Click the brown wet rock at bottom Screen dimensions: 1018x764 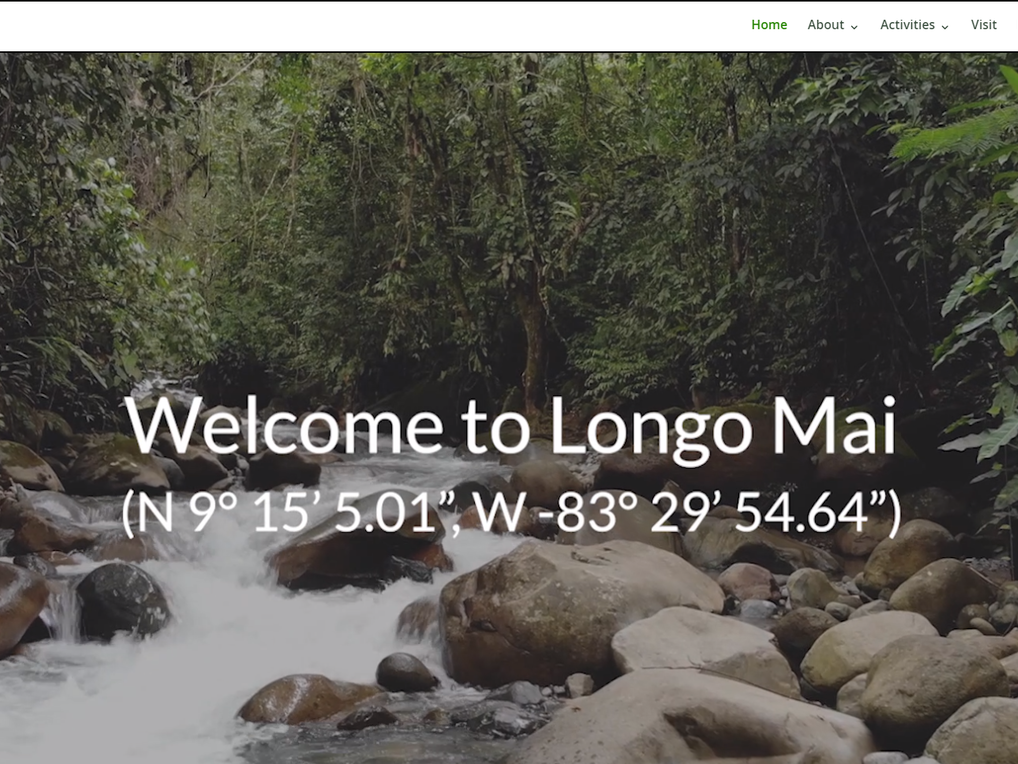[x=305, y=698]
